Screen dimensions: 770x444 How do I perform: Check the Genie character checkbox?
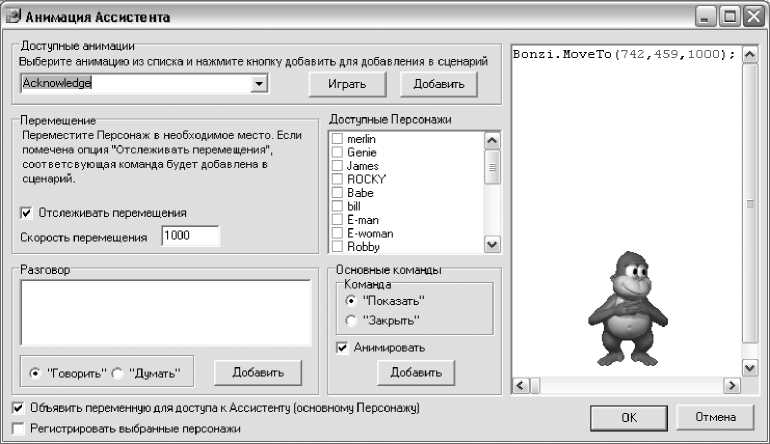coord(337,152)
